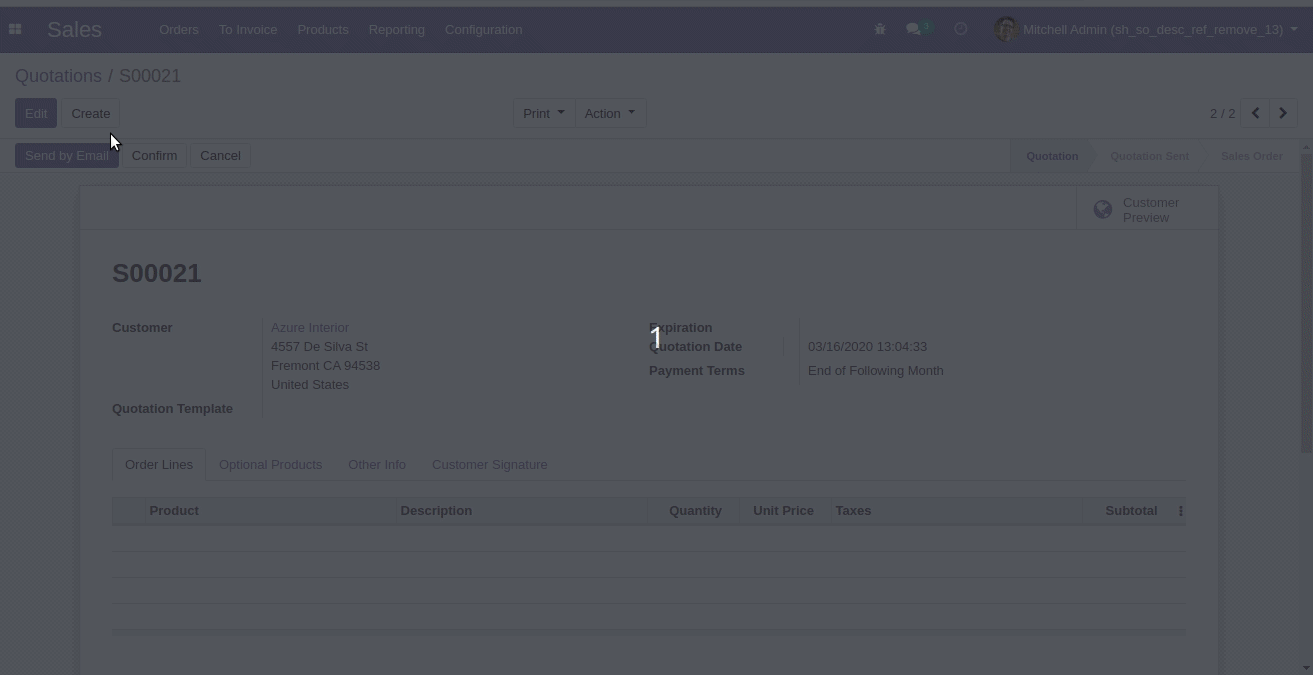Click the Create button
This screenshot has height=675, width=1313.
click(91, 113)
